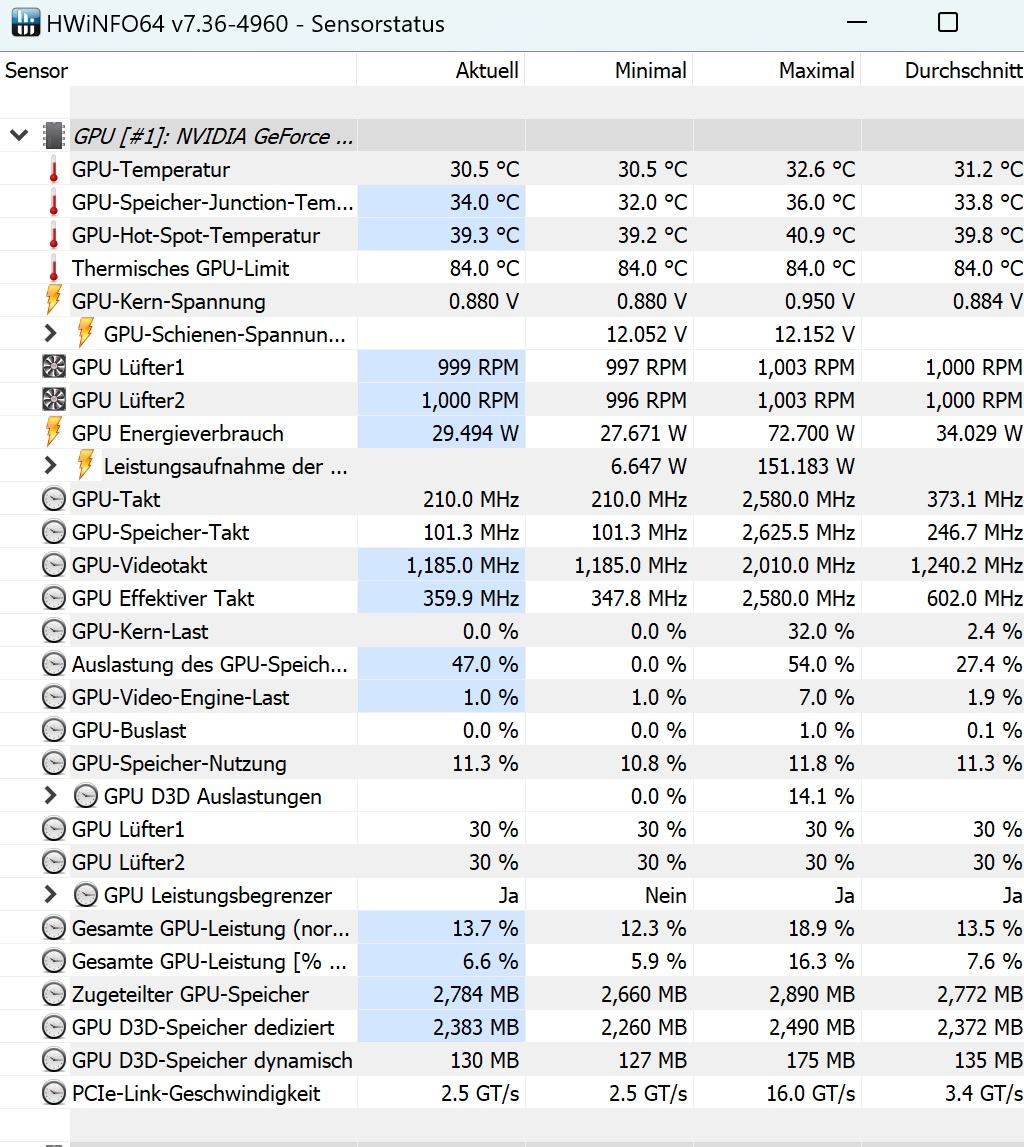Click the 11.3 % current Speicher-Nutzung value
The height and width of the screenshot is (1147, 1024).
(x=485, y=763)
